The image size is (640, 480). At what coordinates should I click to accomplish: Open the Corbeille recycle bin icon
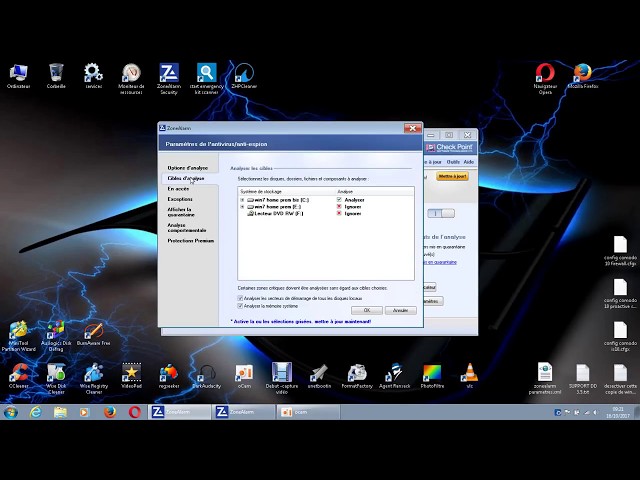(x=56, y=76)
